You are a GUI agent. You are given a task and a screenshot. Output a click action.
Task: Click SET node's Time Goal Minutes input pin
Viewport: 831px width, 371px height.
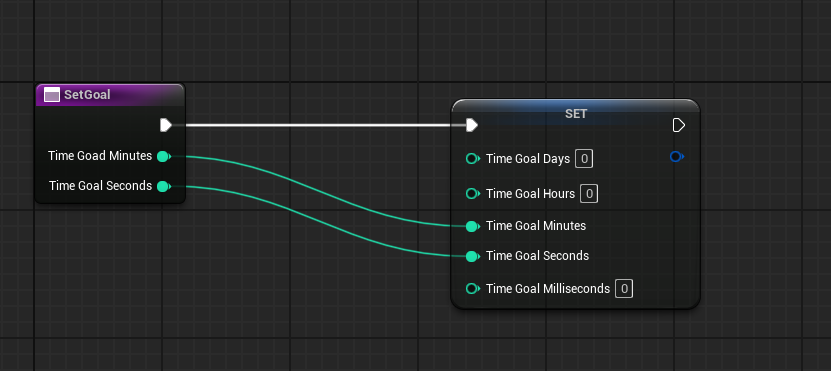(472, 226)
